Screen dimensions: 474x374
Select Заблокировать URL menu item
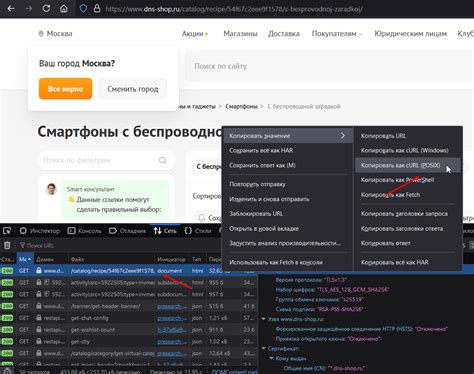tap(288, 214)
